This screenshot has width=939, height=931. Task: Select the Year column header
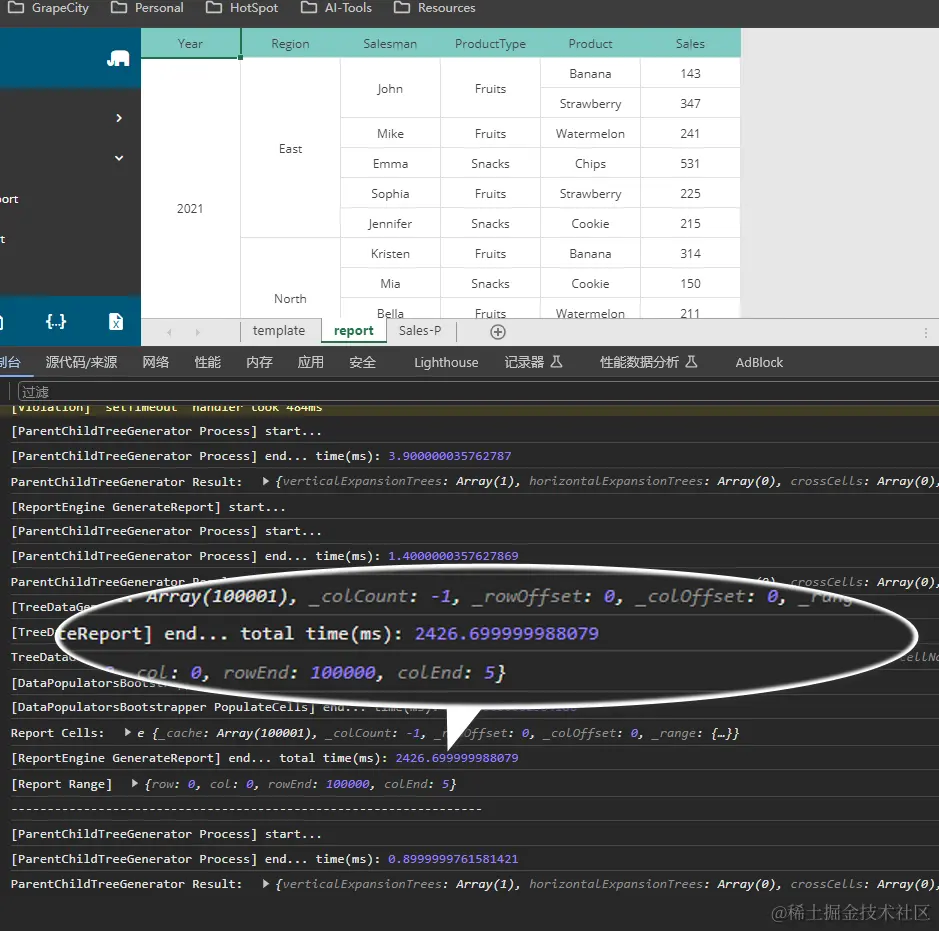(x=190, y=43)
